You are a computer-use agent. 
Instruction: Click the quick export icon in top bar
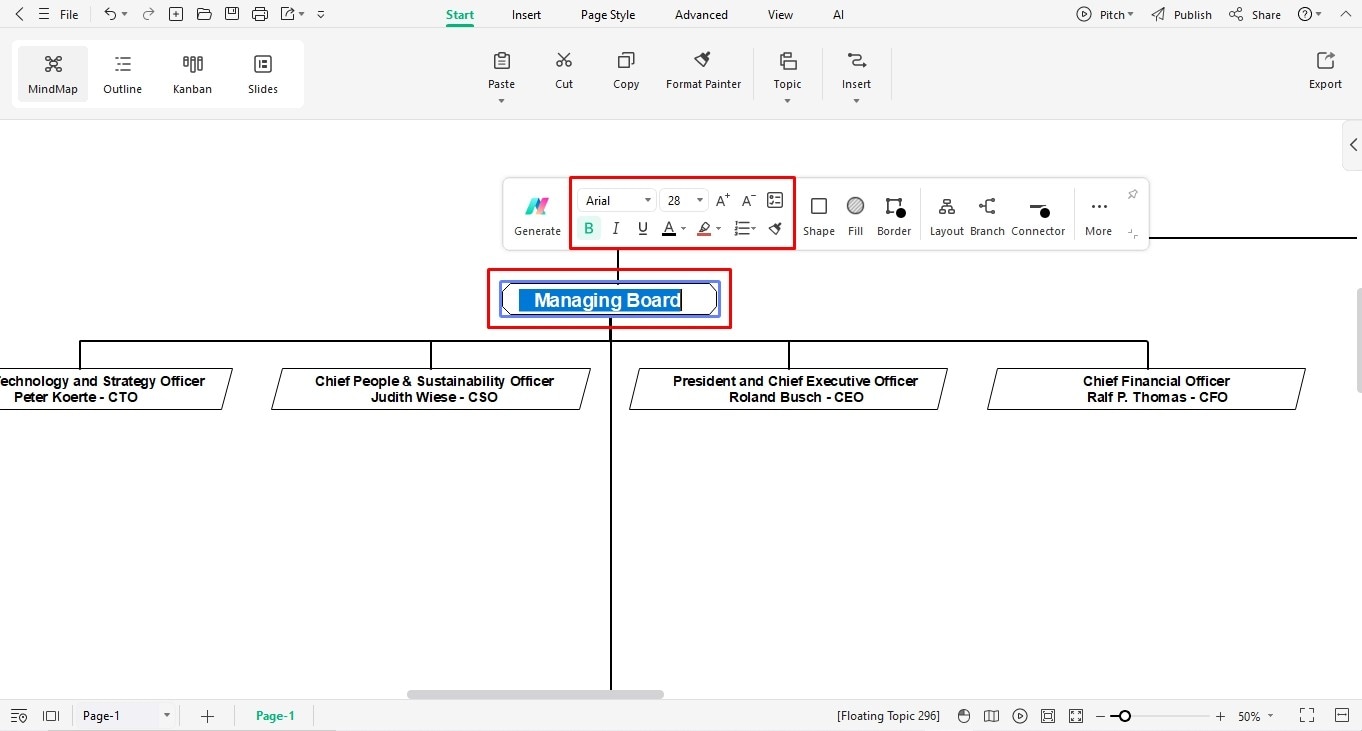point(288,14)
